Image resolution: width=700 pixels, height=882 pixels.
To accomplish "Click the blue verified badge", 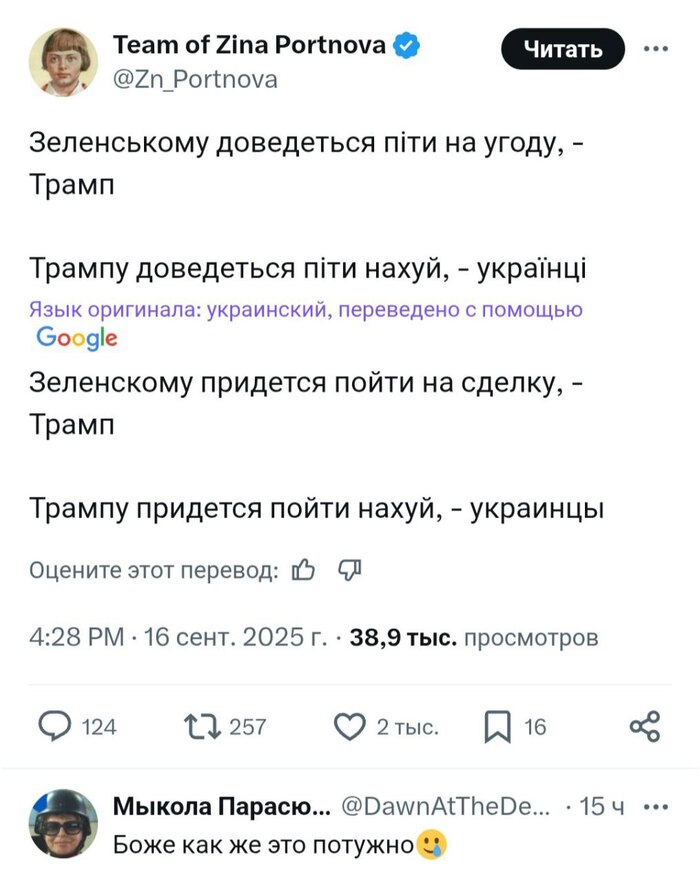I will click(x=406, y=45).
